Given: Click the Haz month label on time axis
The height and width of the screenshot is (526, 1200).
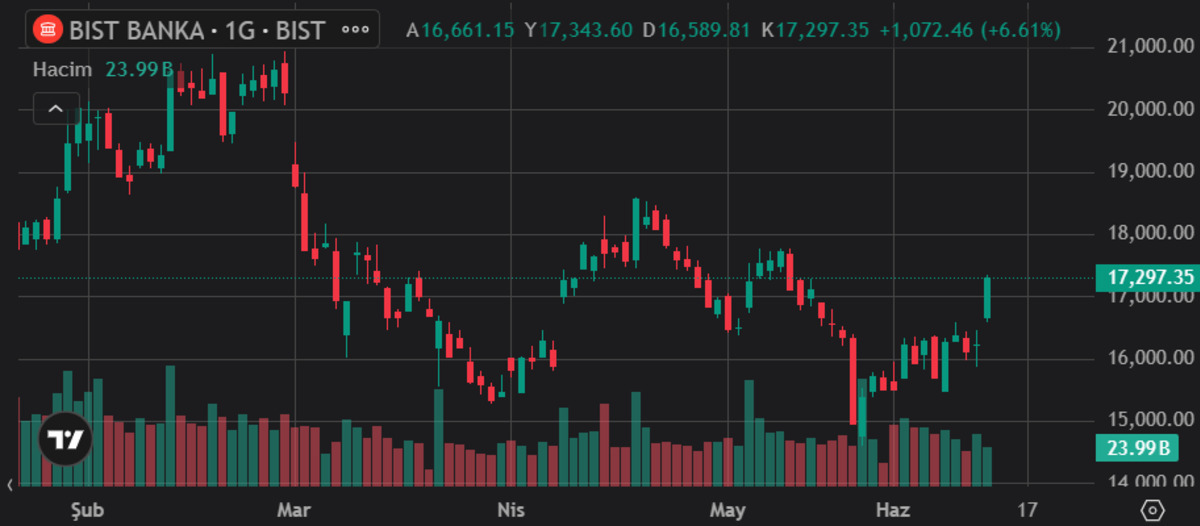Looking at the screenshot, I should (x=893, y=510).
